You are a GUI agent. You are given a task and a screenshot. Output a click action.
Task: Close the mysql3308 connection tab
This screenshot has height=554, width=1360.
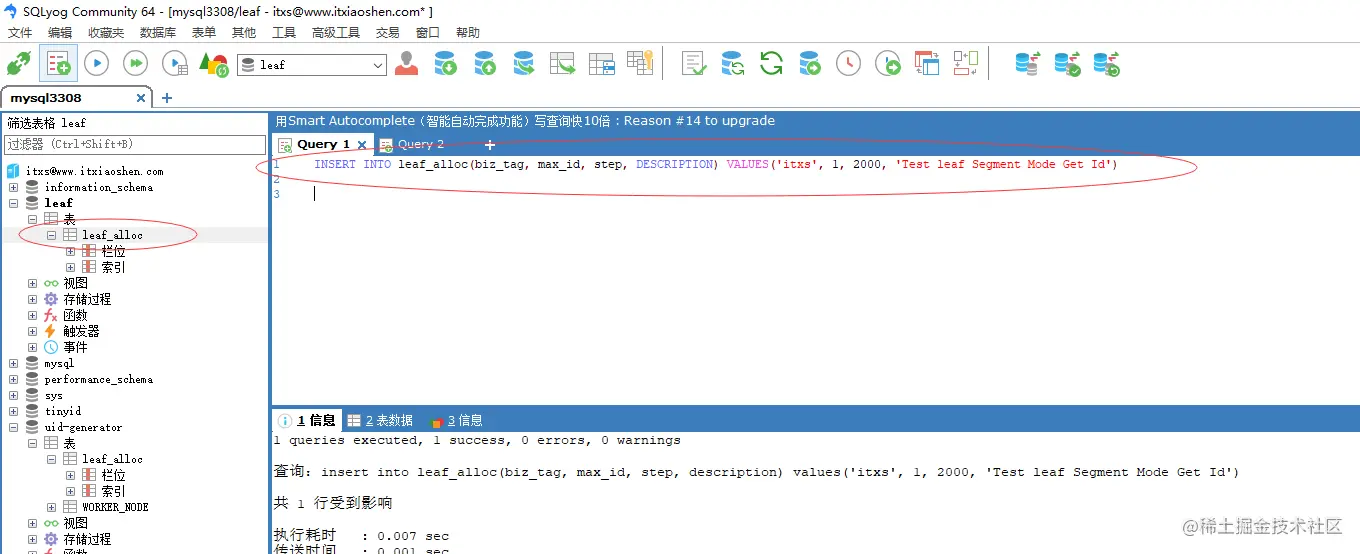(141, 98)
